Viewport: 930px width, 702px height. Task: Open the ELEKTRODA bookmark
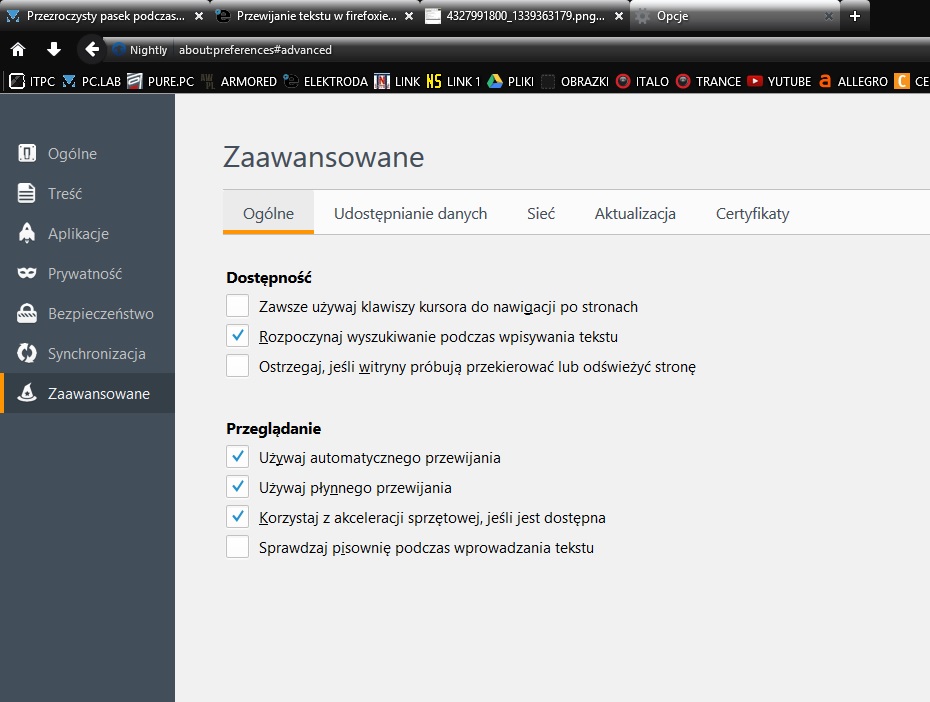326,81
